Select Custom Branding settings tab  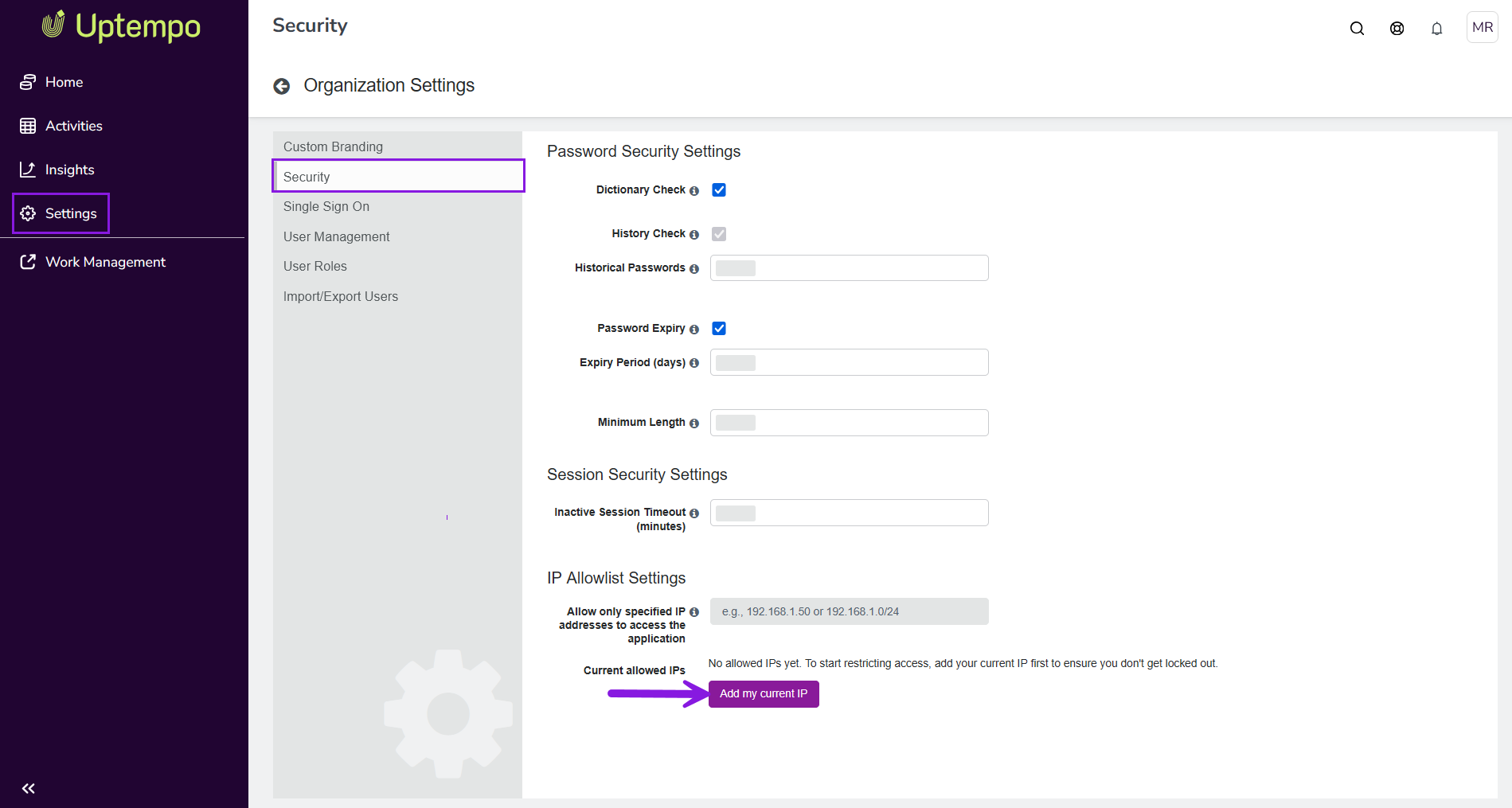coord(397,146)
